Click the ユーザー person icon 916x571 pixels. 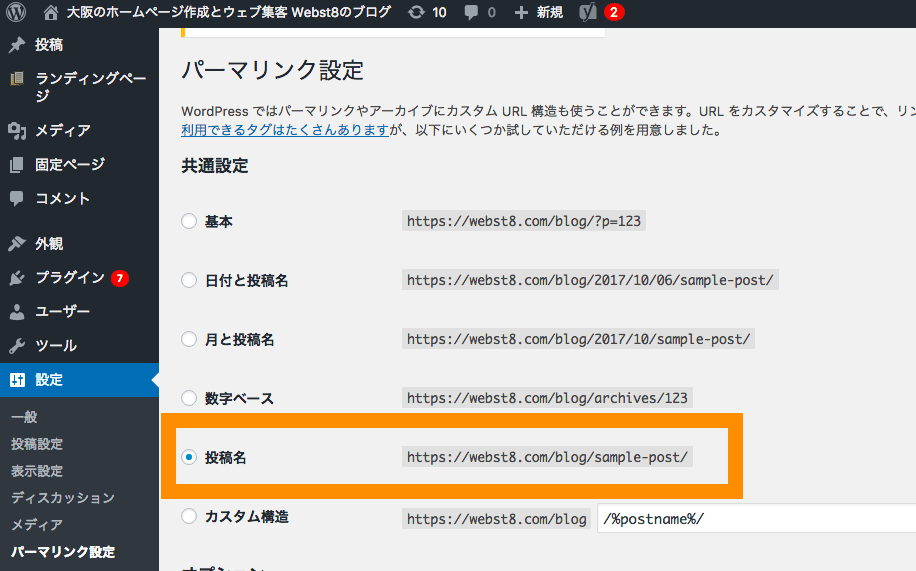[17, 312]
